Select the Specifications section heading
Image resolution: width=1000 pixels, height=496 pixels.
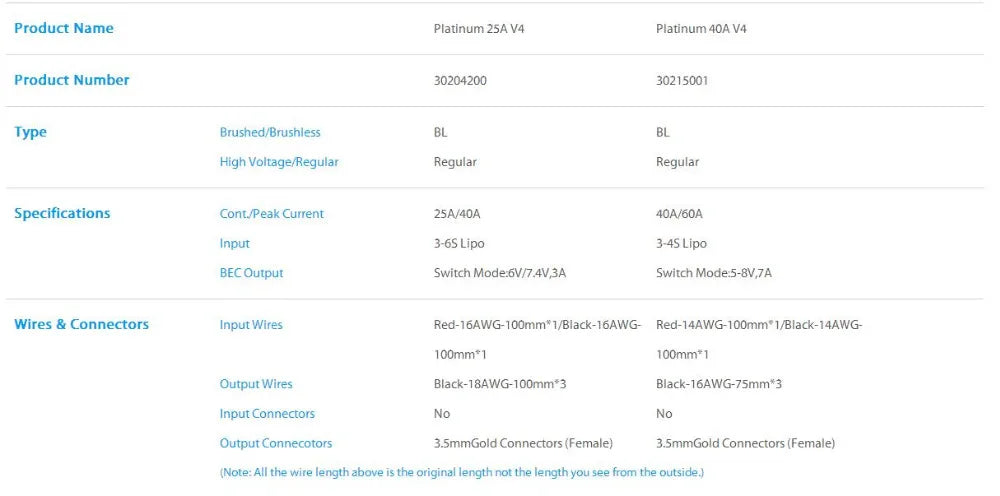pos(62,213)
